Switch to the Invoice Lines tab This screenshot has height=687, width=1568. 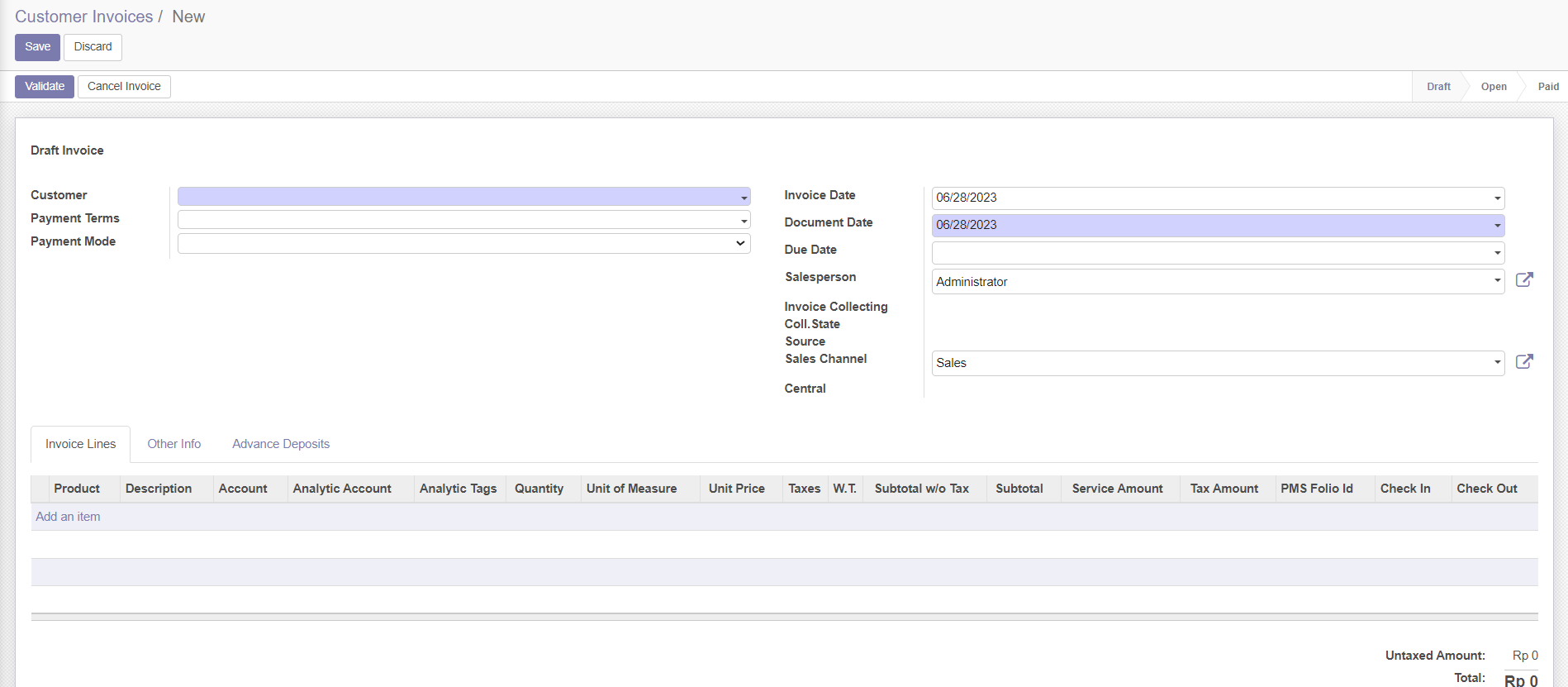80,444
